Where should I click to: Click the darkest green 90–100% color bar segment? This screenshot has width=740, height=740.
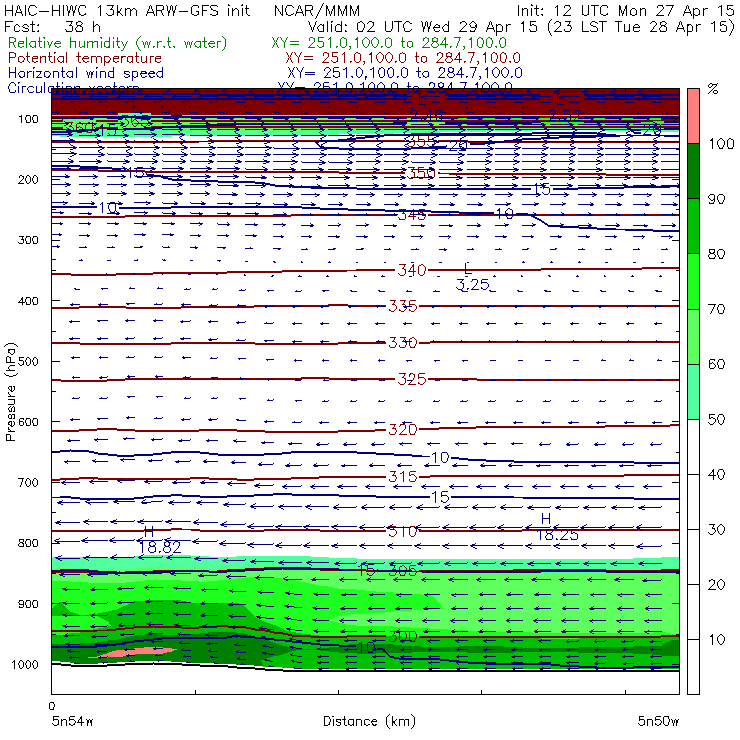(x=693, y=171)
